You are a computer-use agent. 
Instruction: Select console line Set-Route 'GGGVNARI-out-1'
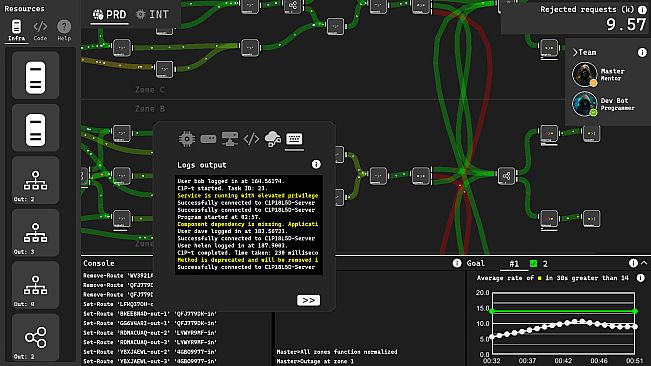pyautogui.click(x=150, y=323)
